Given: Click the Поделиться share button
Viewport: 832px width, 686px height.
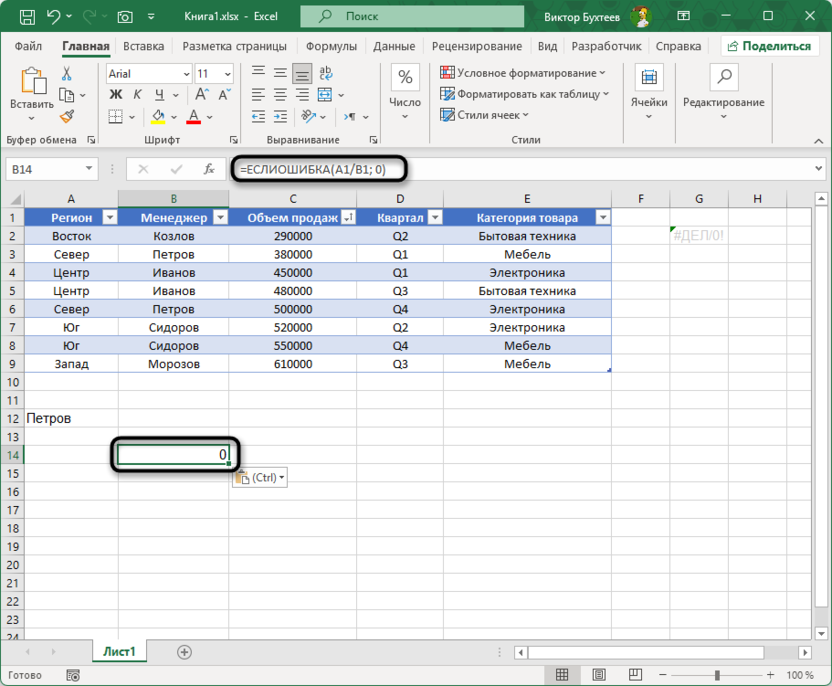Looking at the screenshot, I should click(x=768, y=46).
